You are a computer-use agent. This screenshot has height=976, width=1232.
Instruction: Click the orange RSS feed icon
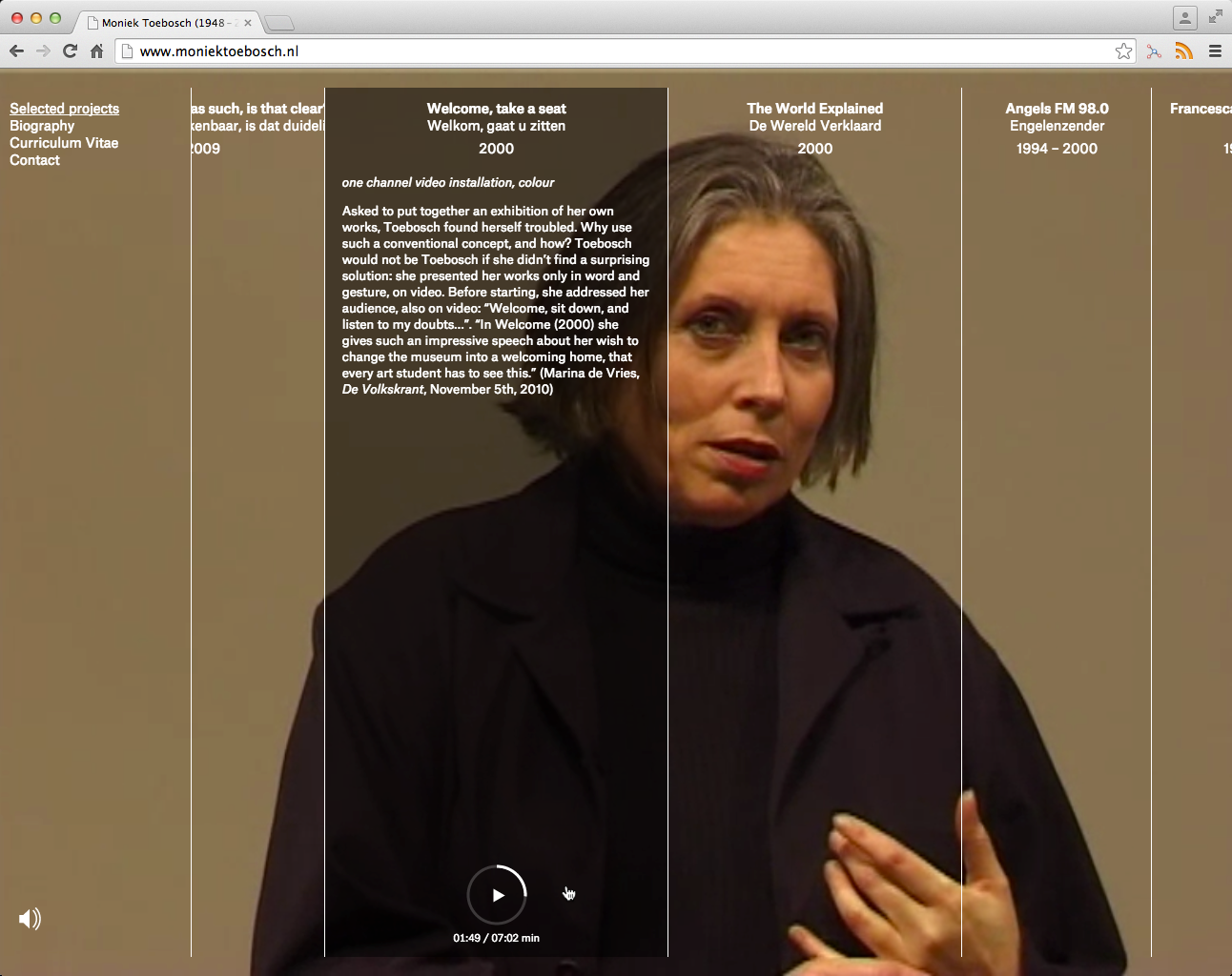(x=1183, y=51)
